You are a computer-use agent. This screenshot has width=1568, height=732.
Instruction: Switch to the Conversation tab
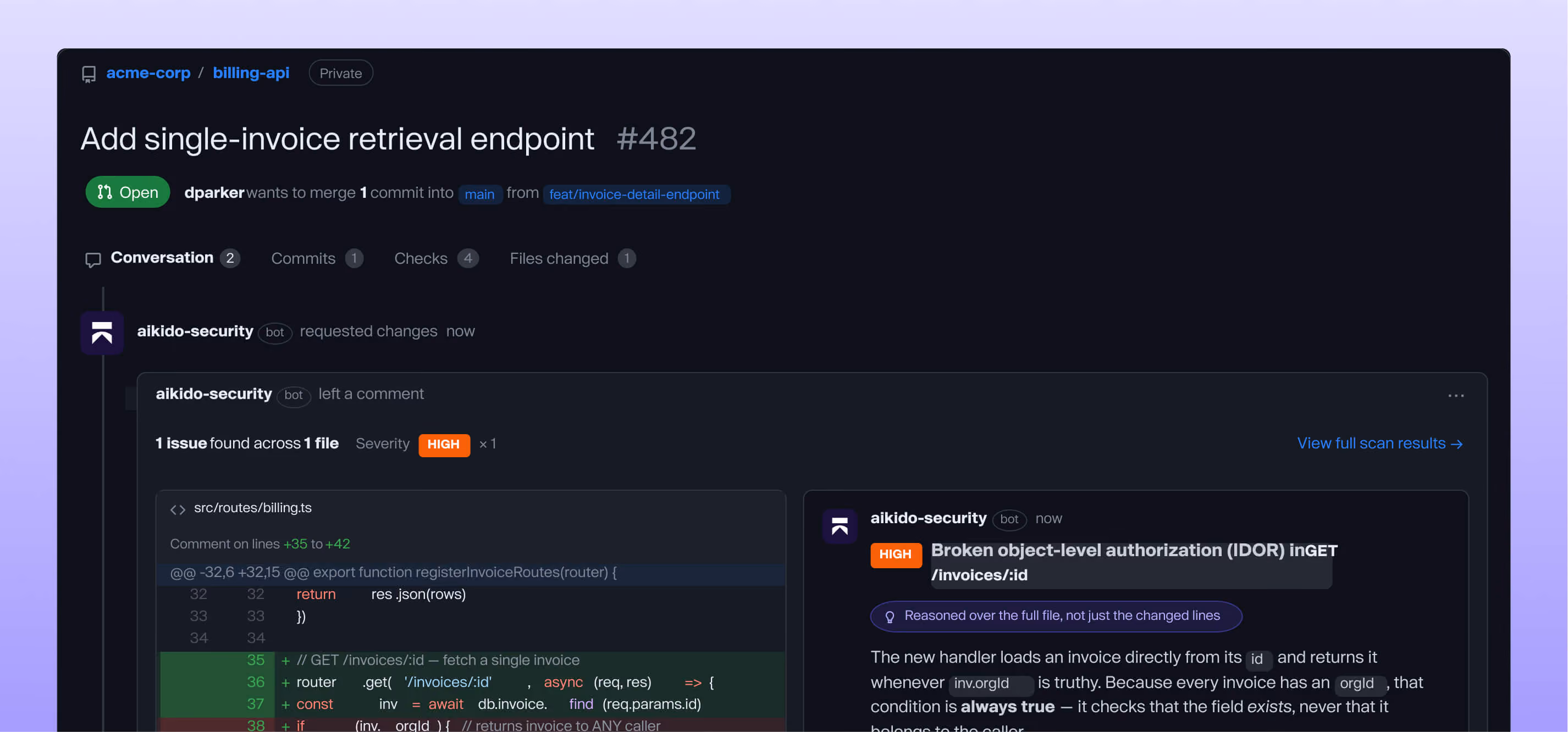(x=162, y=258)
